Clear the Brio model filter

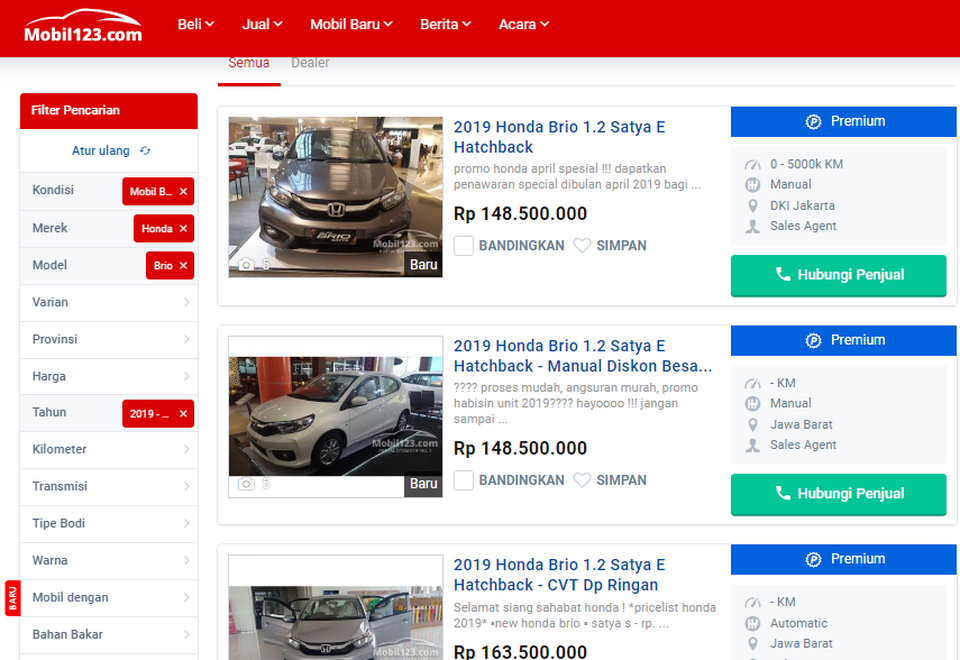(x=183, y=266)
